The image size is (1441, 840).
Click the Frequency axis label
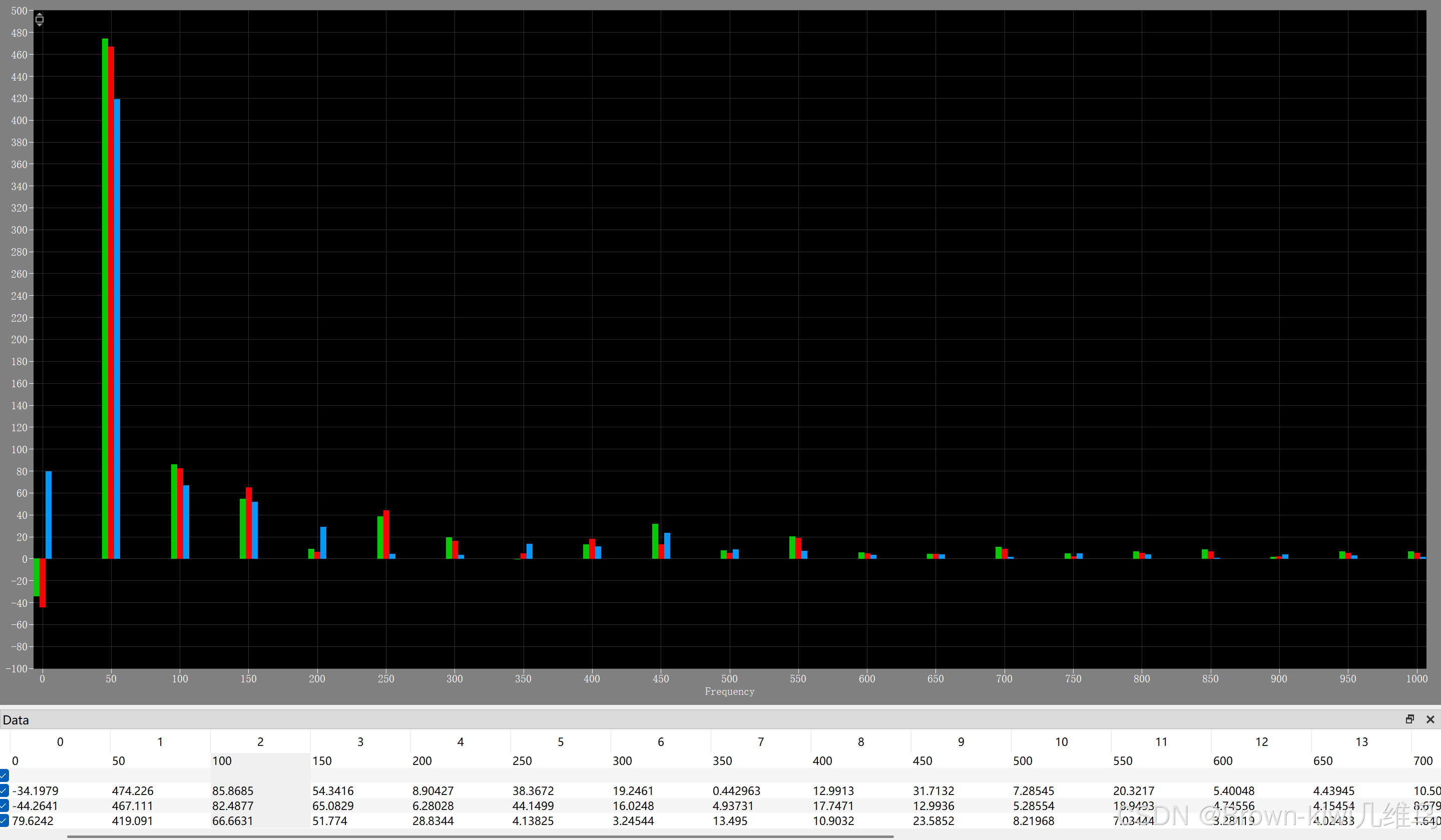729,691
